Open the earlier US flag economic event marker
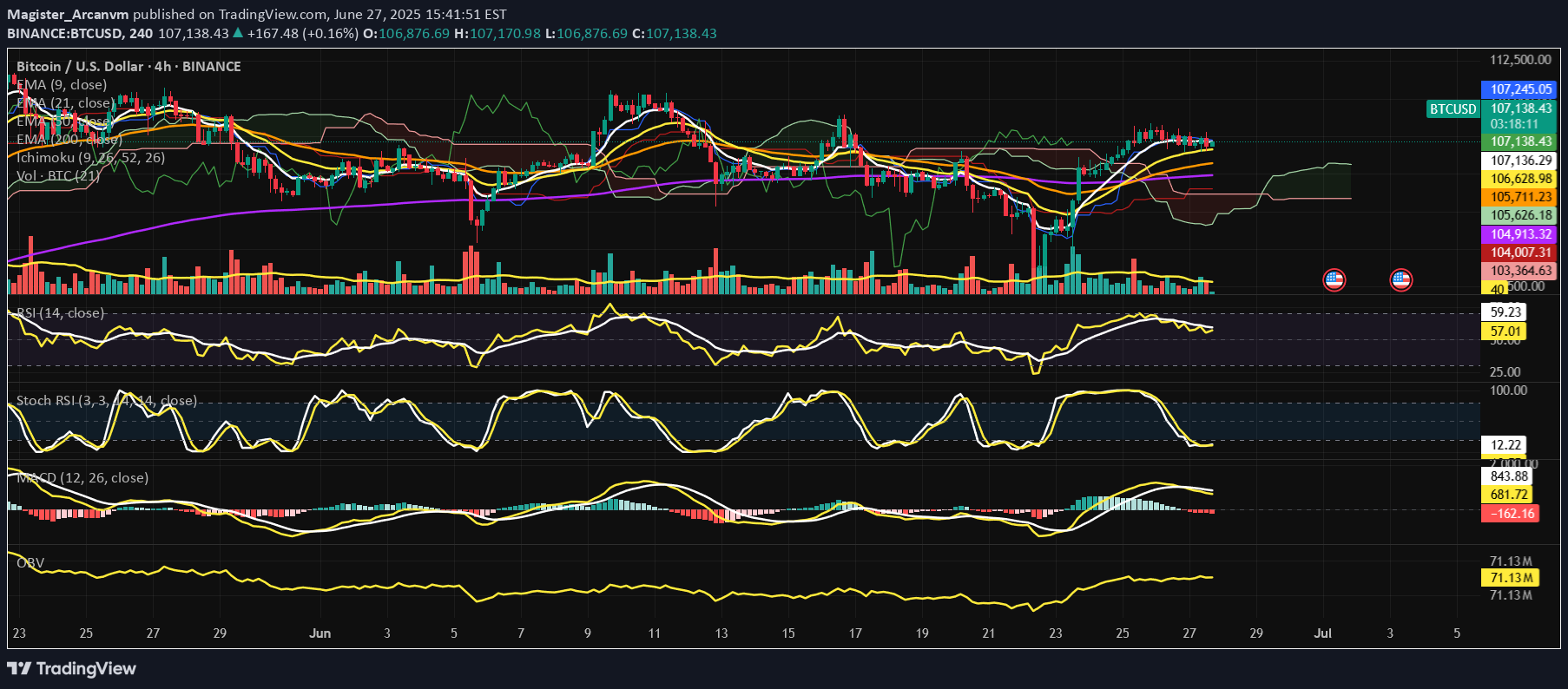Viewport: 1568px width, 689px height. (1334, 279)
